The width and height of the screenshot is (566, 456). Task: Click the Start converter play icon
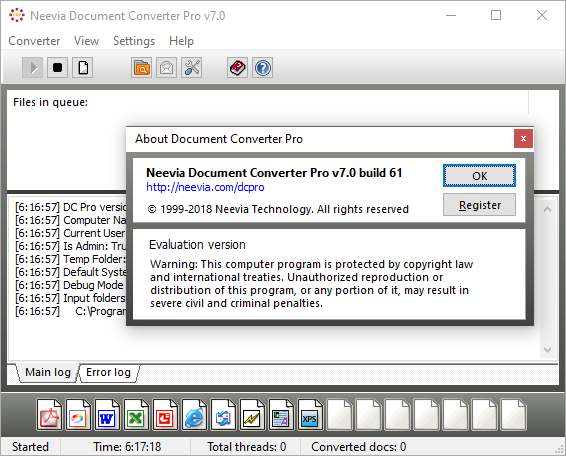[x=33, y=68]
